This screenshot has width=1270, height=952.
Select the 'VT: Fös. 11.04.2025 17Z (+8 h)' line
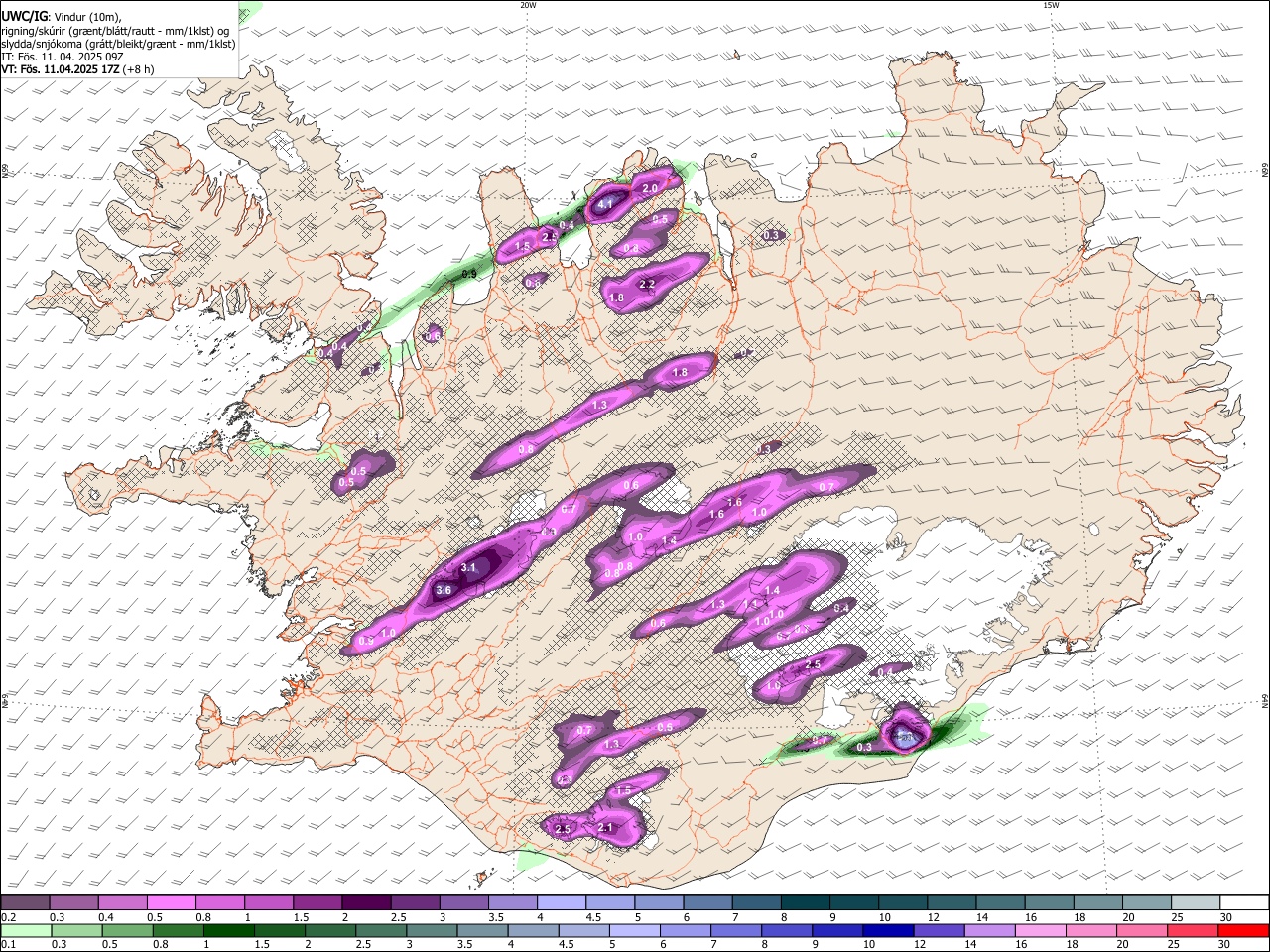pos(77,69)
